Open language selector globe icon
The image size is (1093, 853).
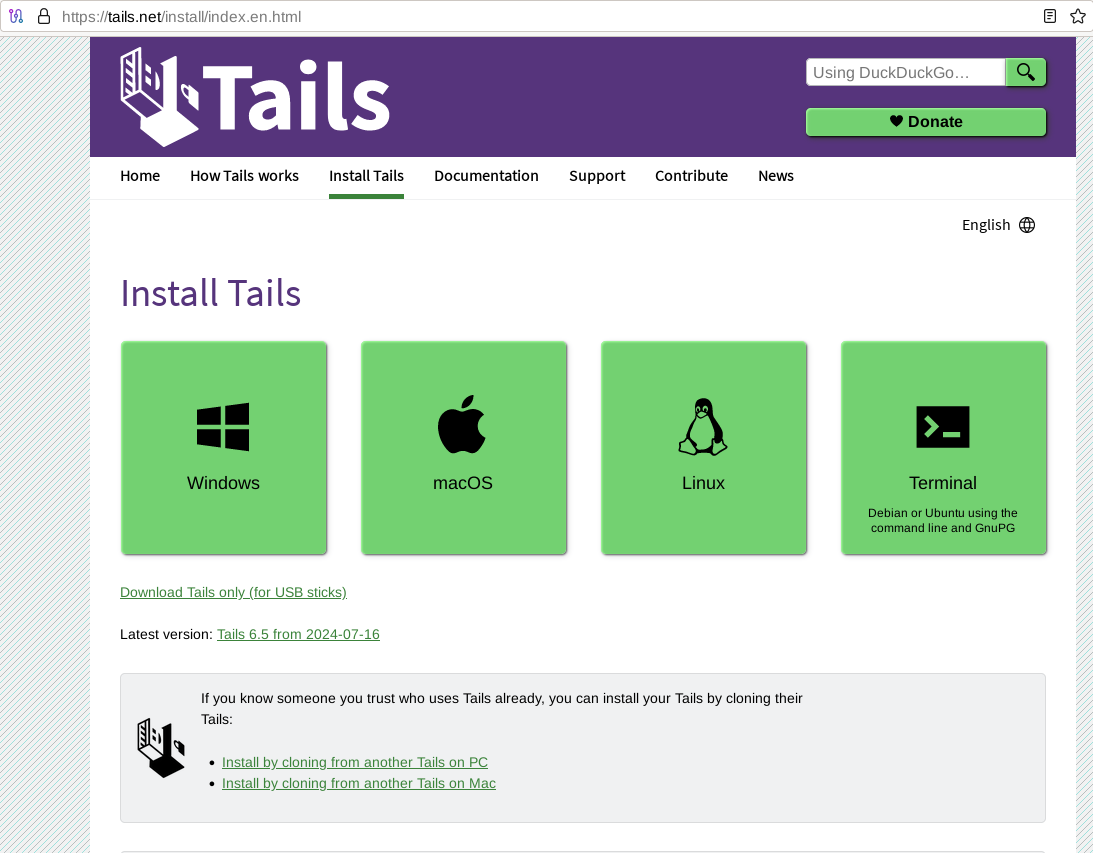click(1027, 225)
